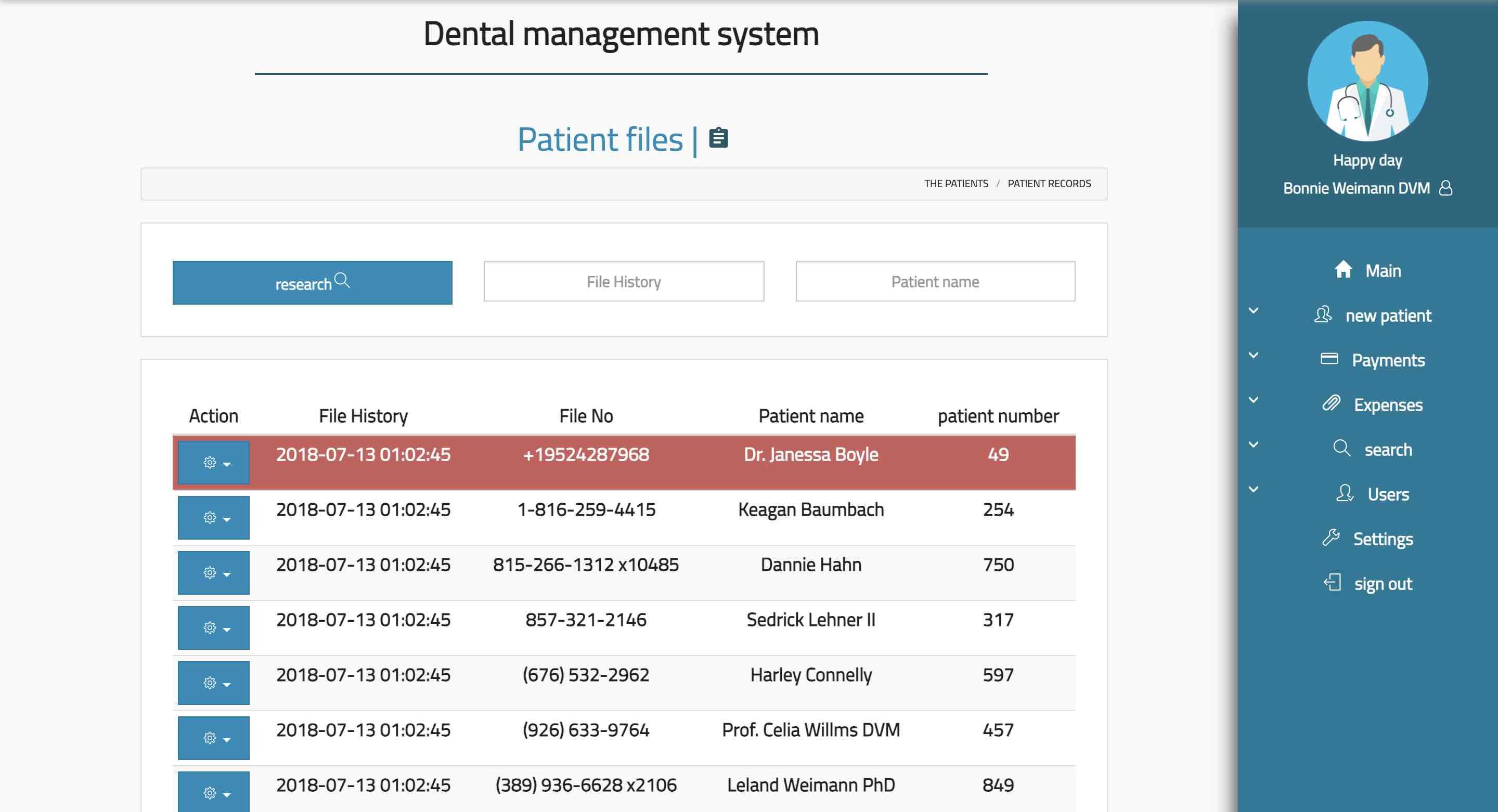
Task: Select patient name Leland Weimann PhD
Action: [811, 785]
